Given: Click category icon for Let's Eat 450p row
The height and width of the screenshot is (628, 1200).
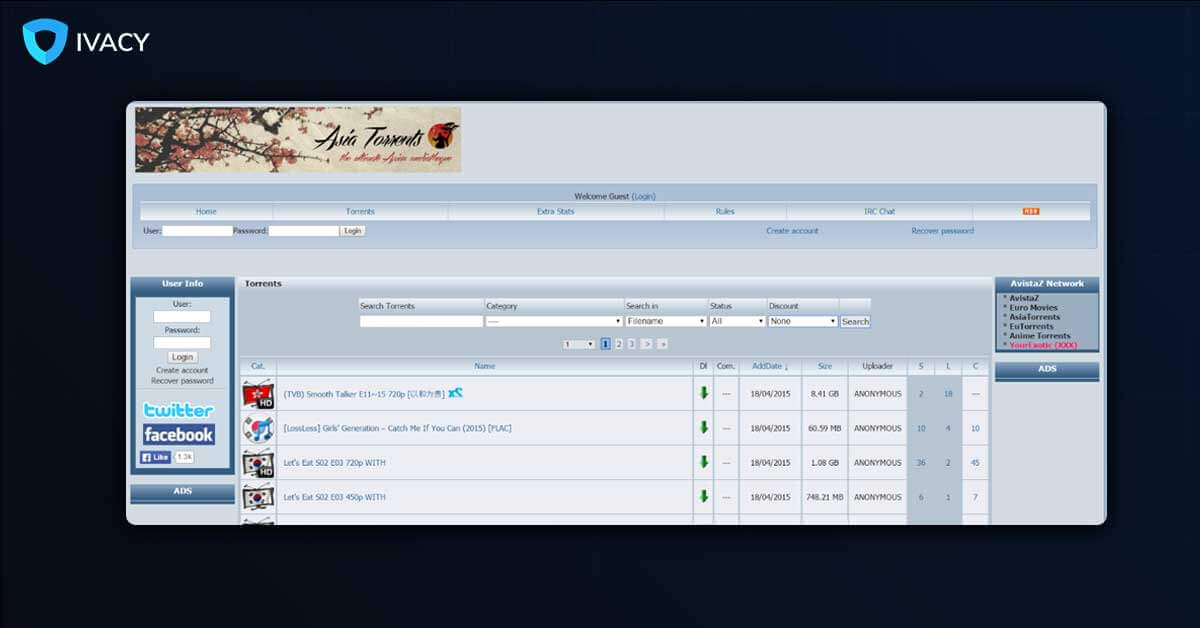Looking at the screenshot, I should point(259,497).
